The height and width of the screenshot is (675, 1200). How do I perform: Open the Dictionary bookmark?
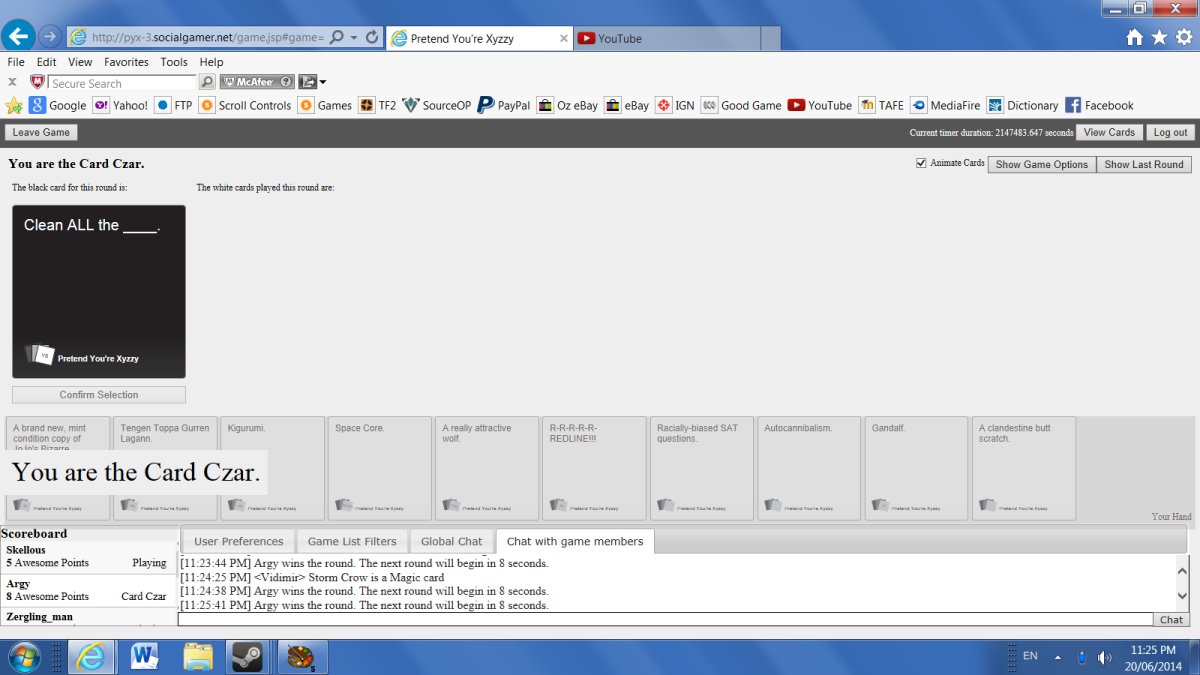[x=1022, y=105]
